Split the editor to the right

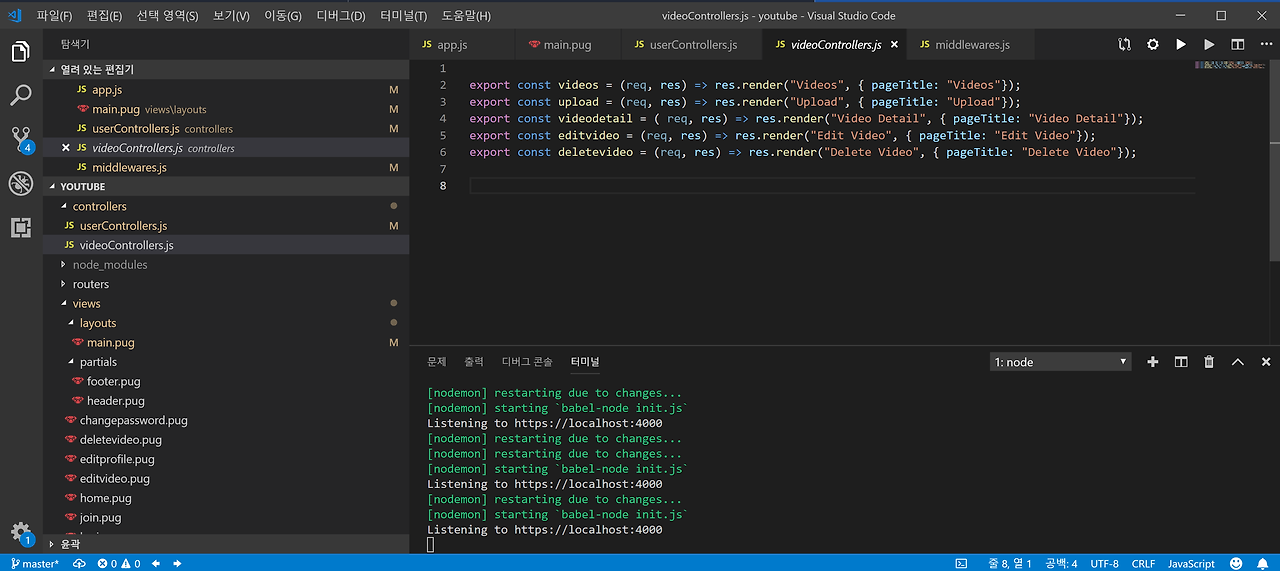1237,45
